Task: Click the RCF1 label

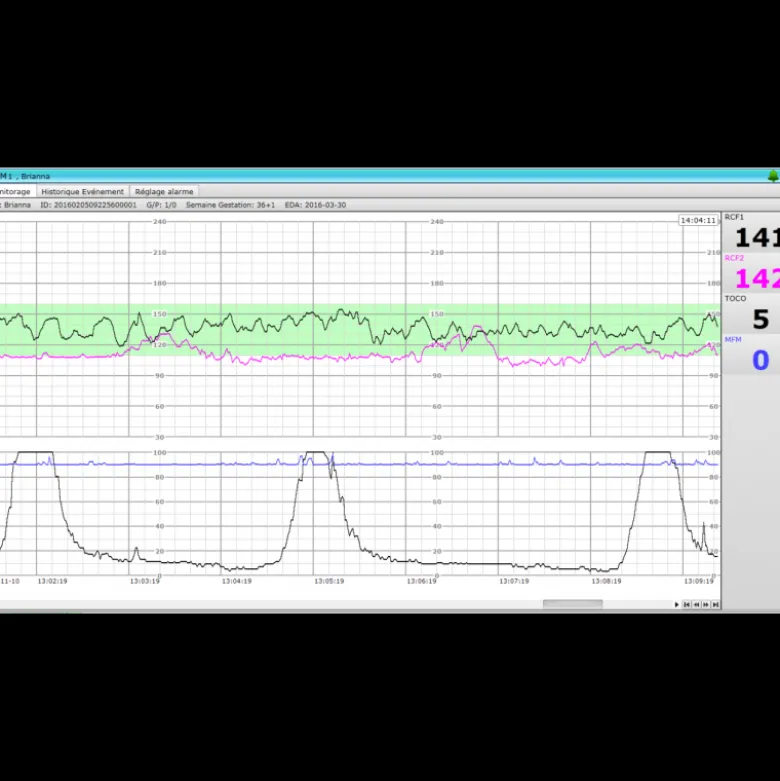Action: tap(734, 217)
